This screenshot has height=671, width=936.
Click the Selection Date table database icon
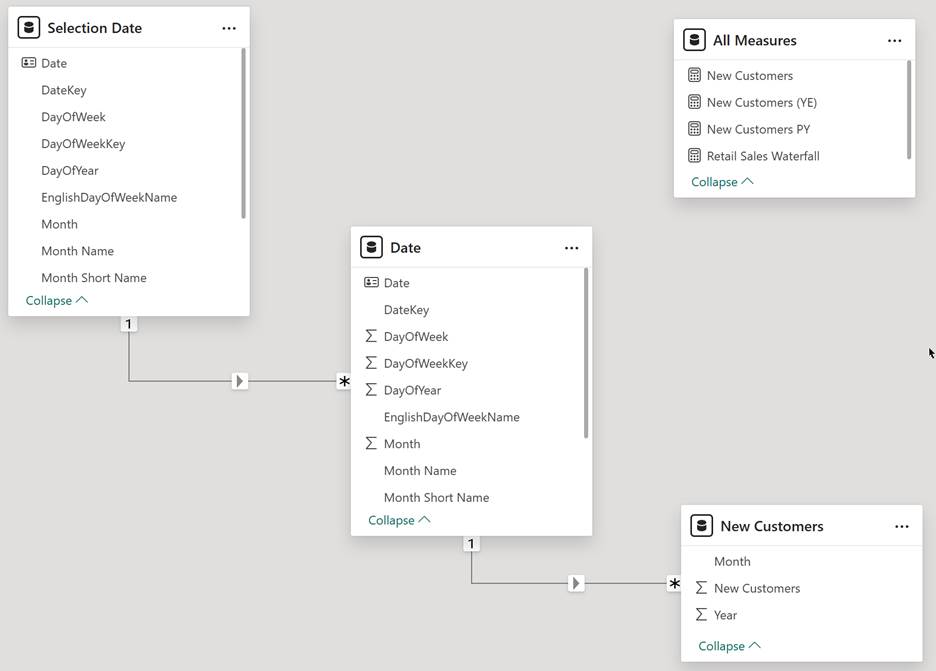coord(29,28)
